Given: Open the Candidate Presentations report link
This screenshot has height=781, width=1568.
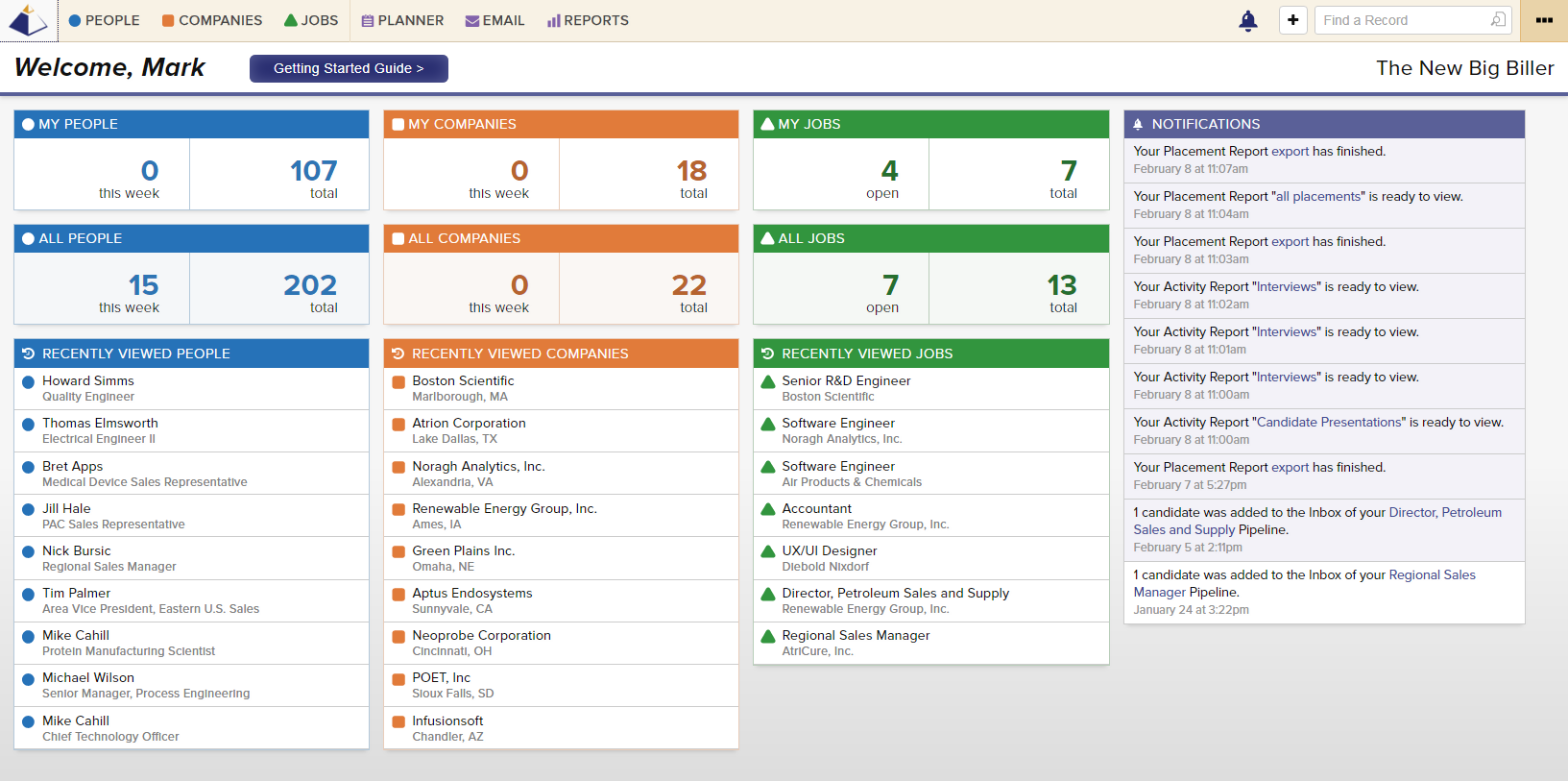Looking at the screenshot, I should tap(1329, 422).
